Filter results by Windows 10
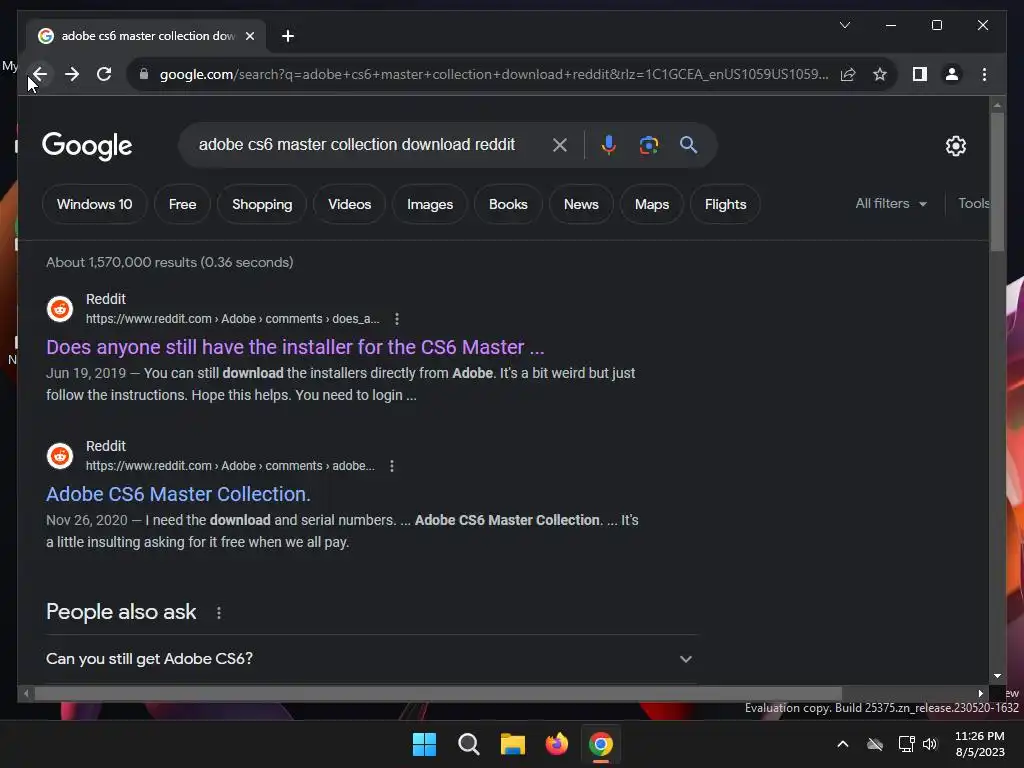Image resolution: width=1024 pixels, height=768 pixels. pyautogui.click(x=95, y=204)
